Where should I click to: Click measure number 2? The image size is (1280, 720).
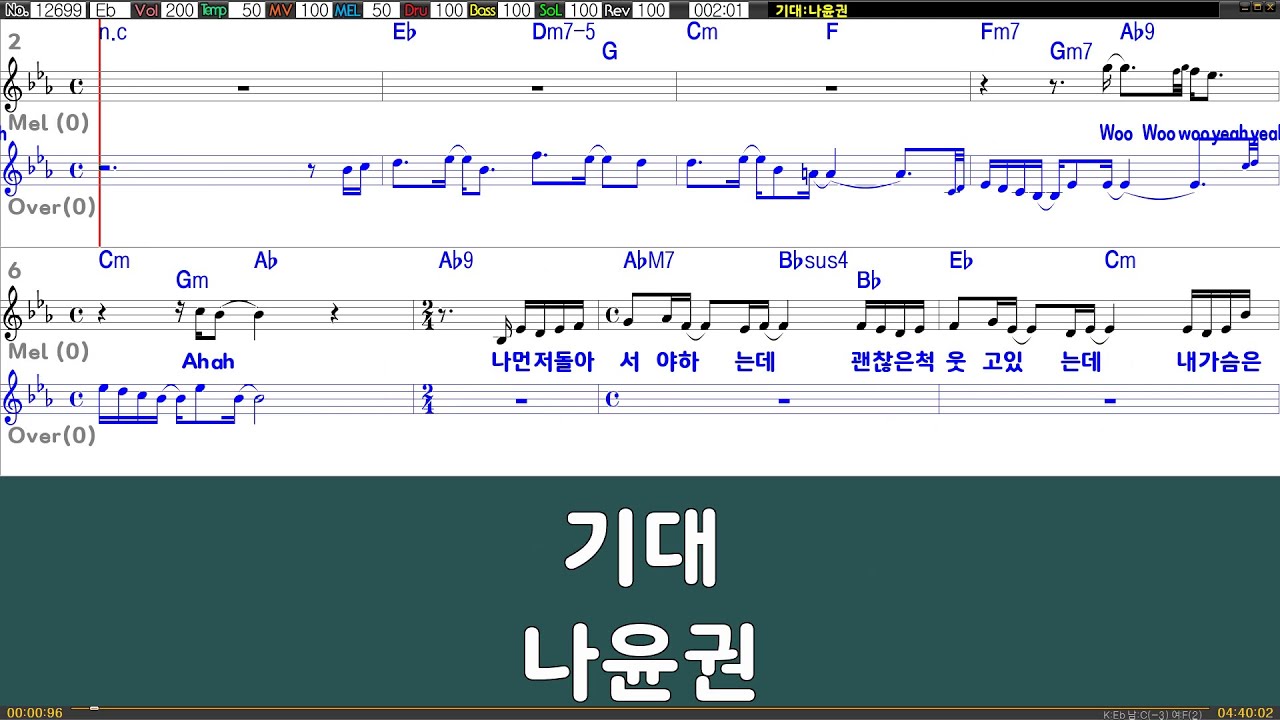pyautogui.click(x=14, y=42)
